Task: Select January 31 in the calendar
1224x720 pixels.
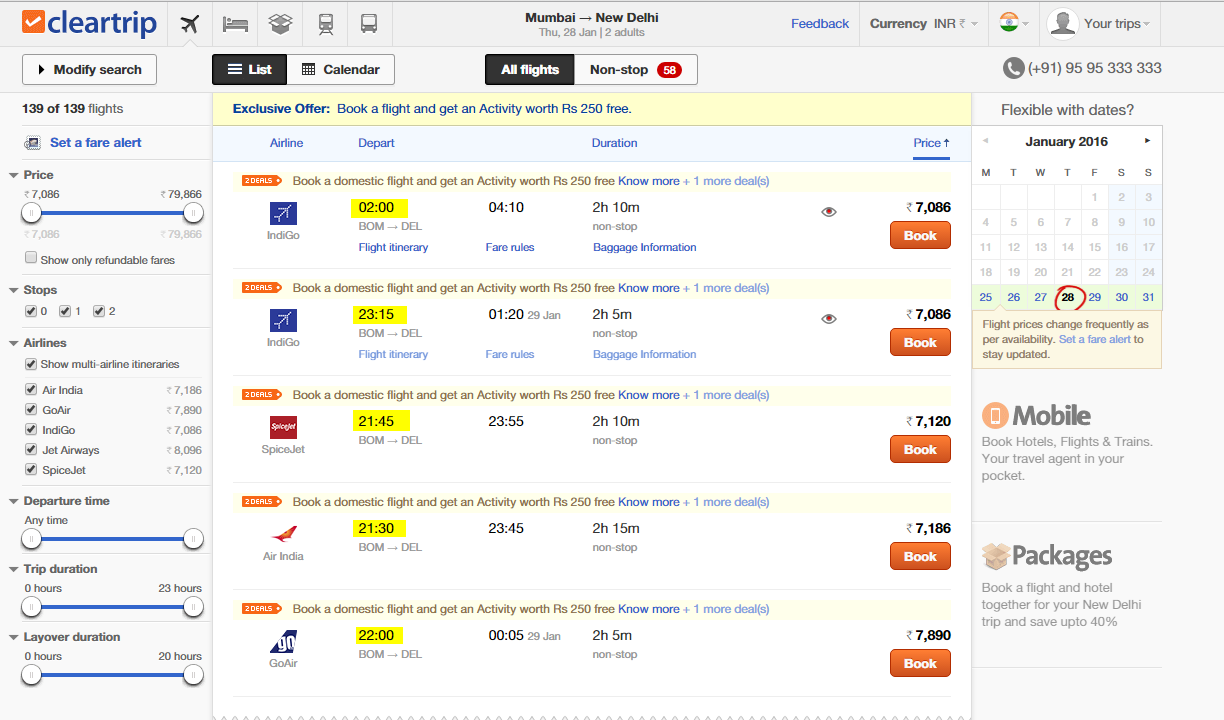Action: pos(1148,297)
